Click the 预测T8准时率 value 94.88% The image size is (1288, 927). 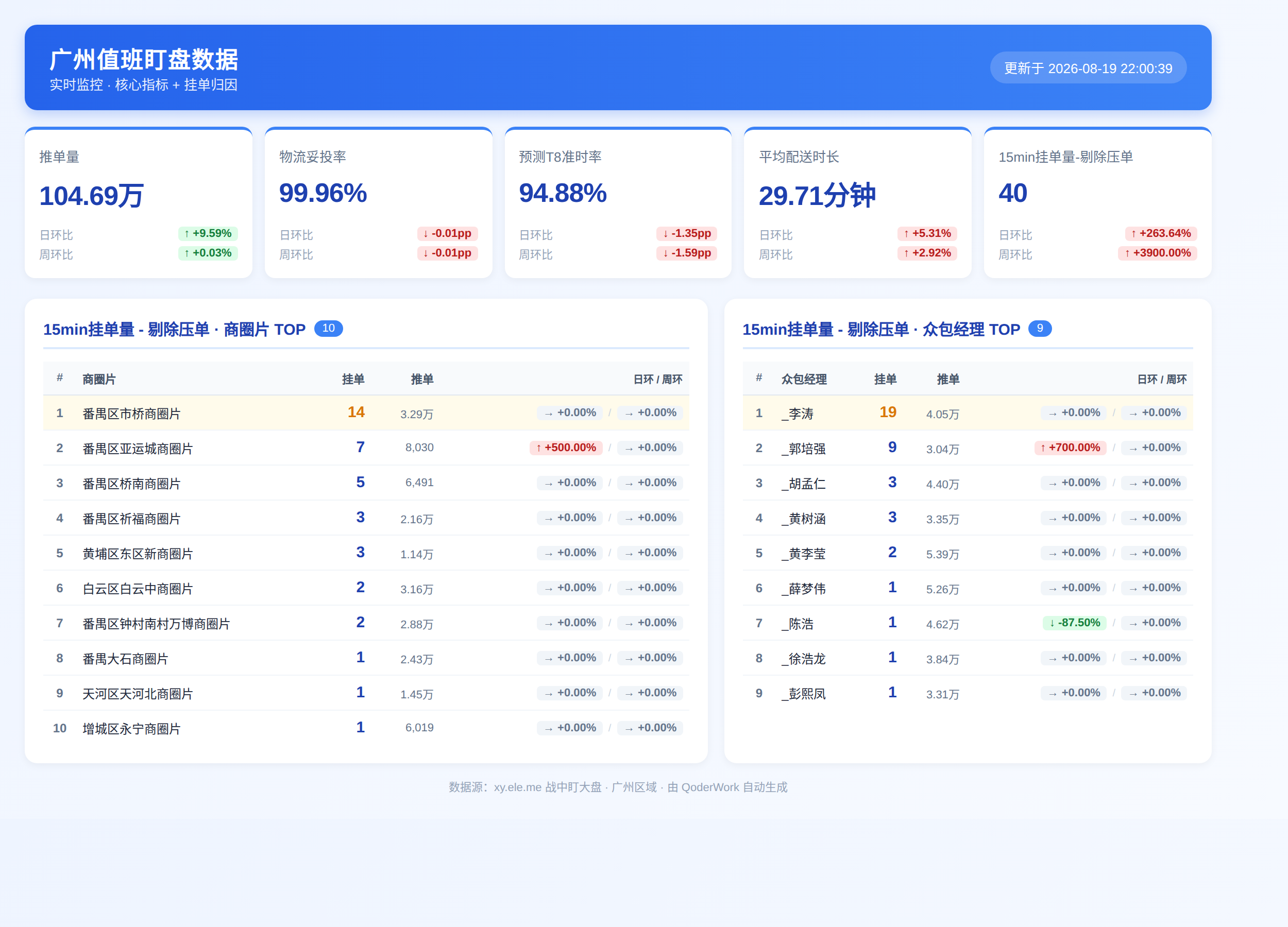(563, 193)
